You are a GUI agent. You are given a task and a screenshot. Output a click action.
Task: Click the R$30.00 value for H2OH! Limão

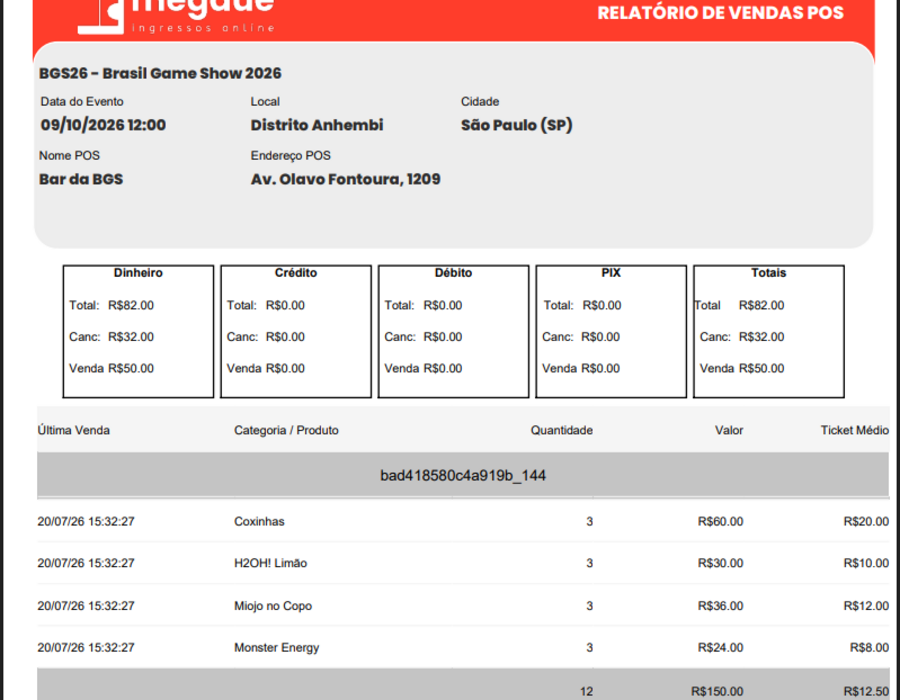click(720, 563)
